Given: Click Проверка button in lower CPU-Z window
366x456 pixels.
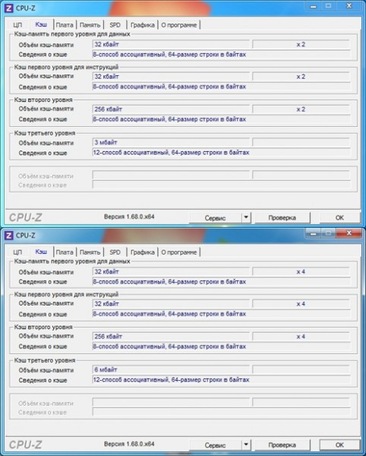Looking at the screenshot, I should pos(282,445).
